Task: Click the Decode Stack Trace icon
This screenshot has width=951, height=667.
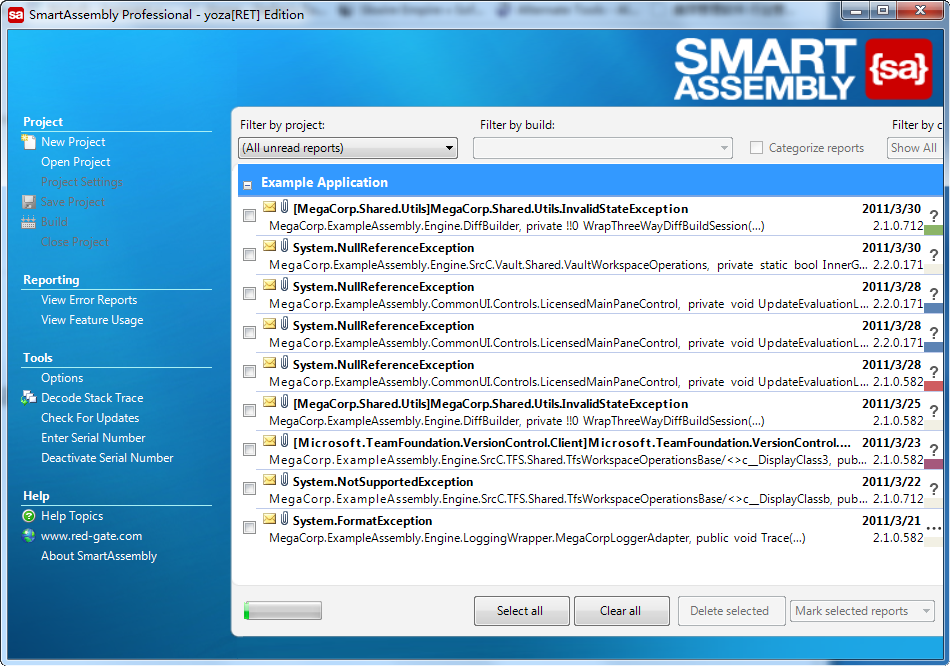Action: pyautogui.click(x=28, y=398)
